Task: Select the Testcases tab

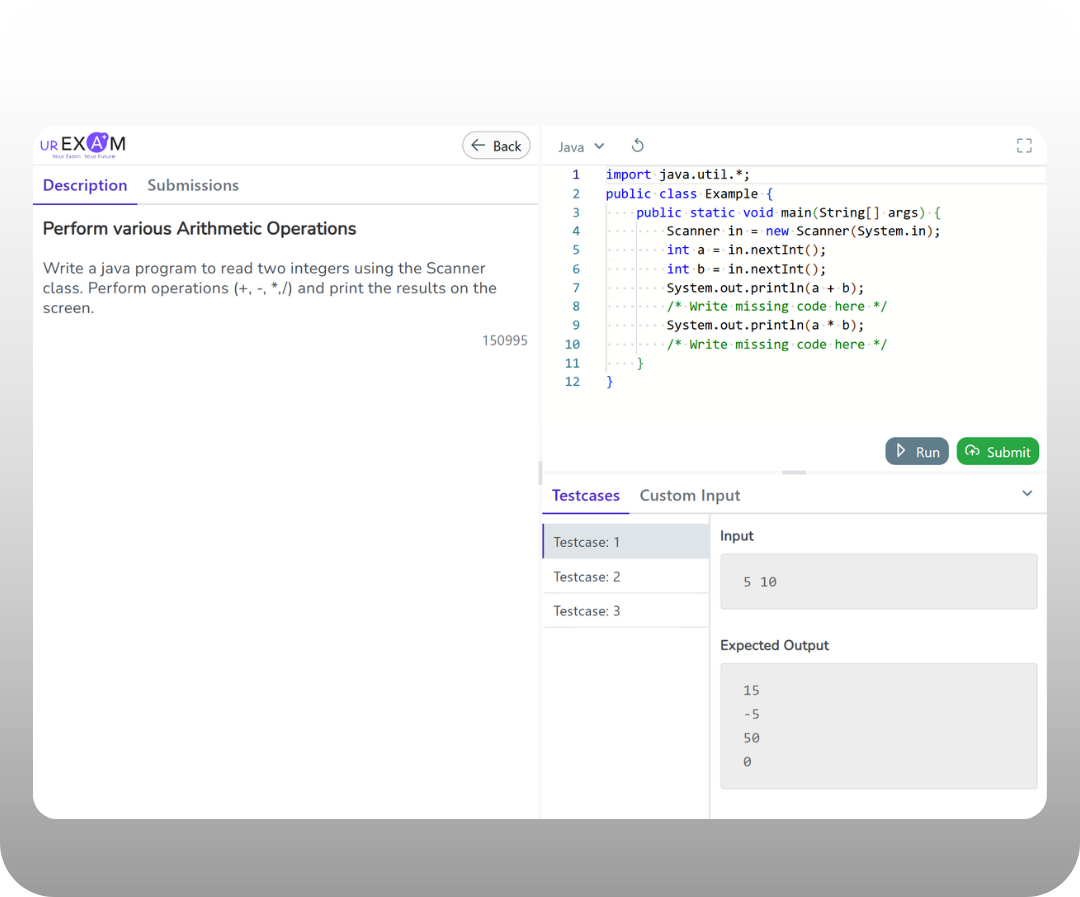Action: 586,495
